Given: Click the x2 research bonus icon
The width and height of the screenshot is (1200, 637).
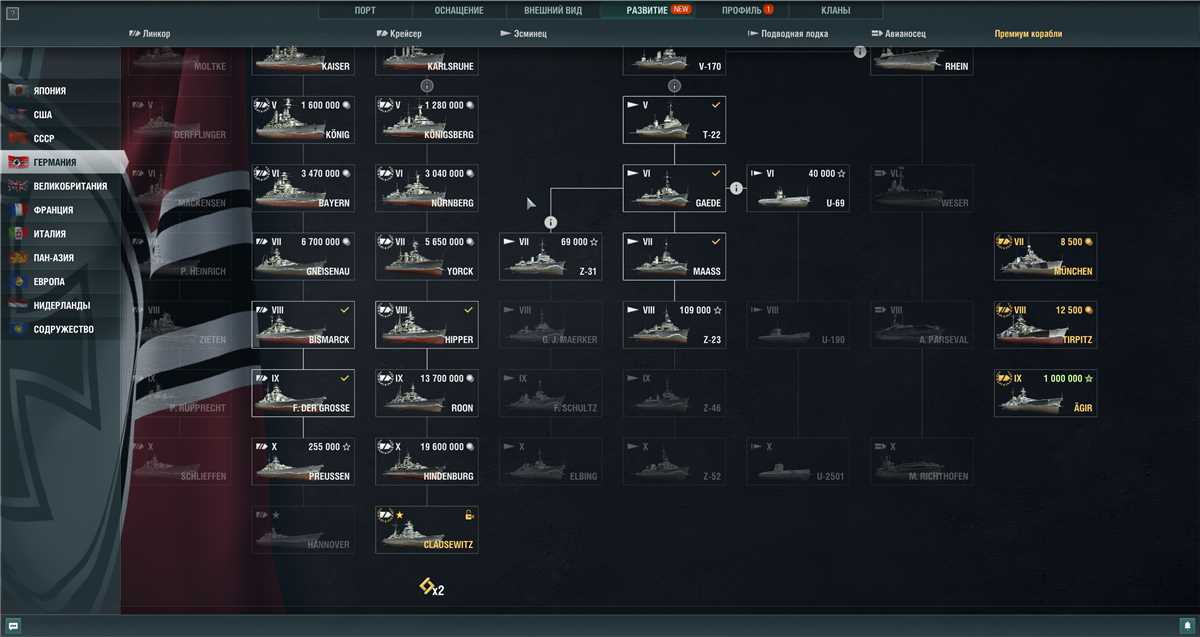Looking at the screenshot, I should [431, 587].
